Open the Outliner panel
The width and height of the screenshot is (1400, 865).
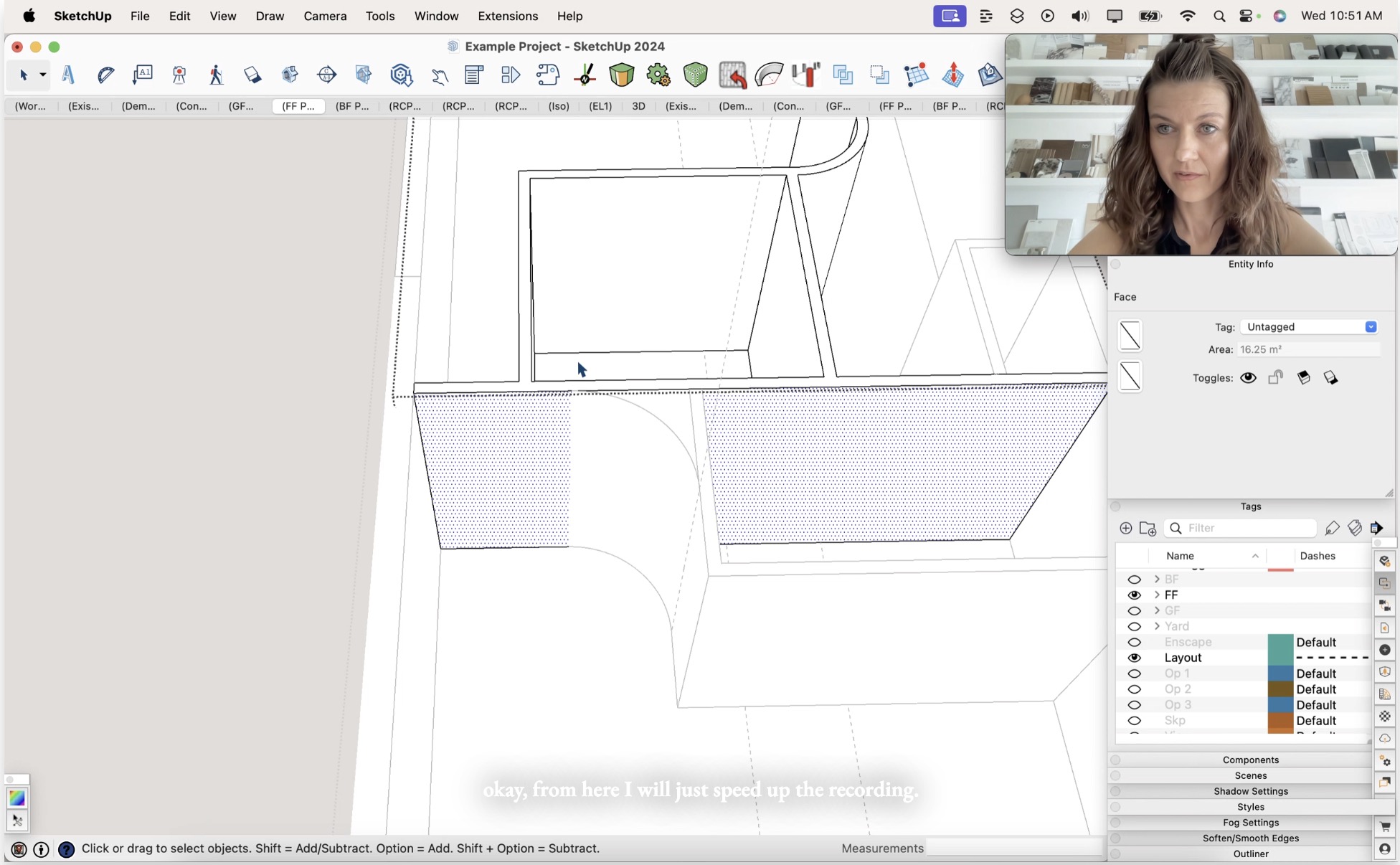(x=1251, y=854)
